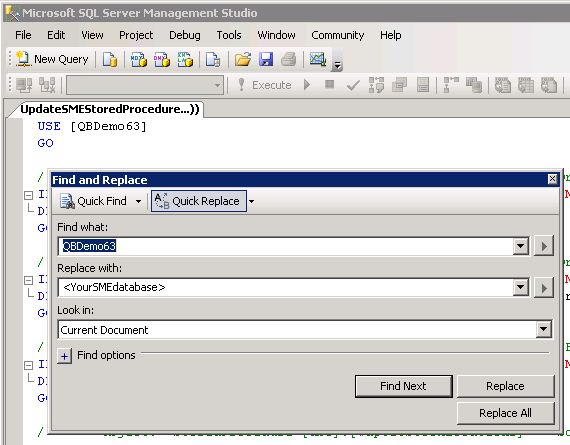
Task: Click the USE keyword in editor
Action: click(49, 126)
